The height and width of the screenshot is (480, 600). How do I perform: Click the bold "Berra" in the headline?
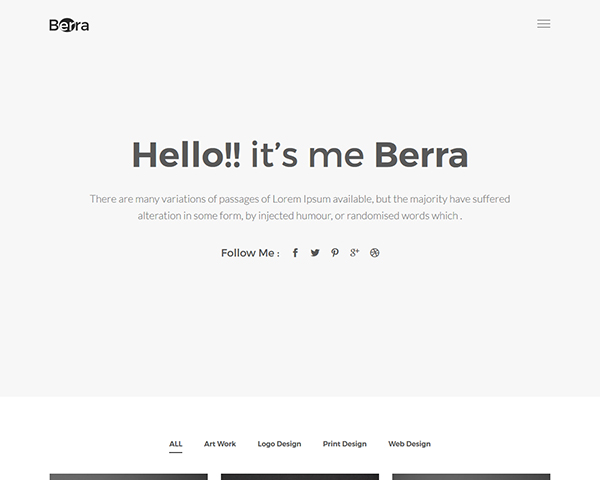coord(421,155)
